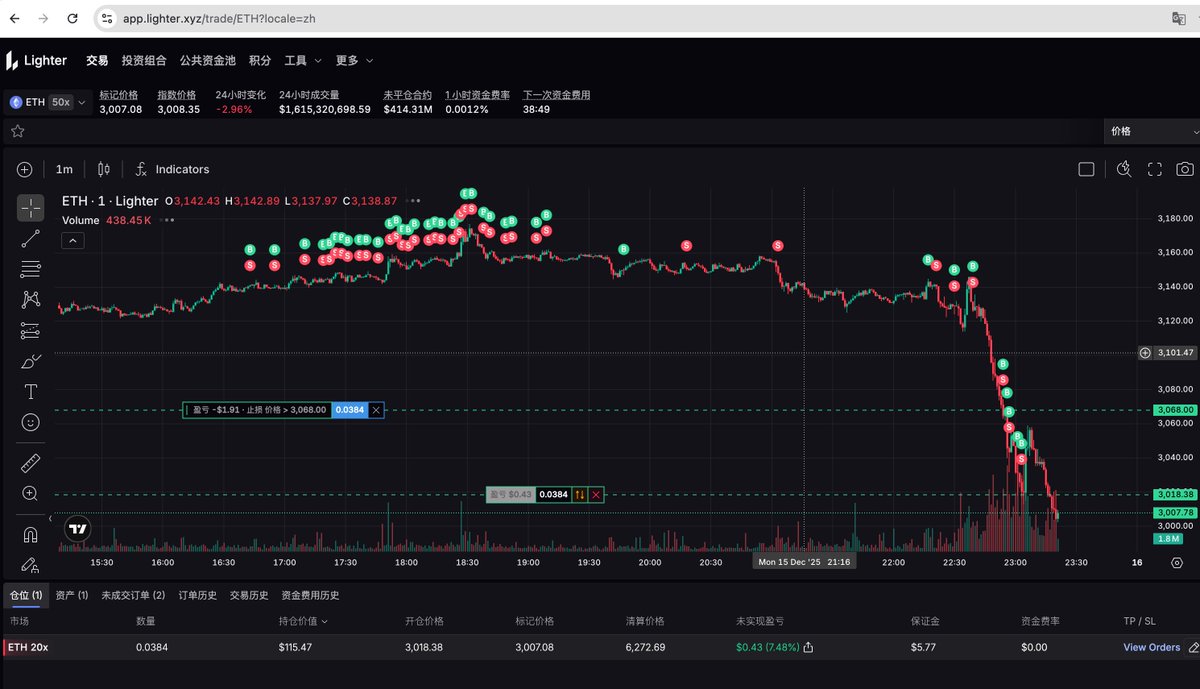Expand the 工具 menu
The image size is (1200, 689).
click(x=303, y=60)
